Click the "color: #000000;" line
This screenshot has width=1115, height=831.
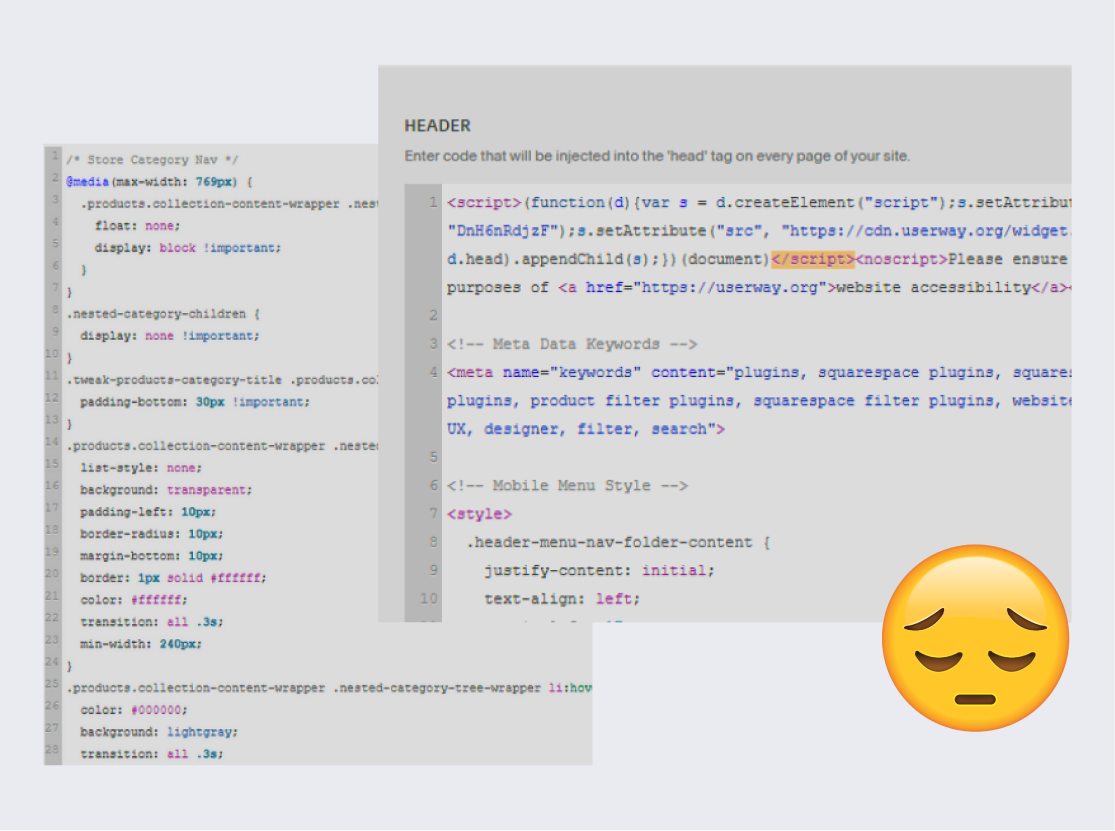pos(134,710)
